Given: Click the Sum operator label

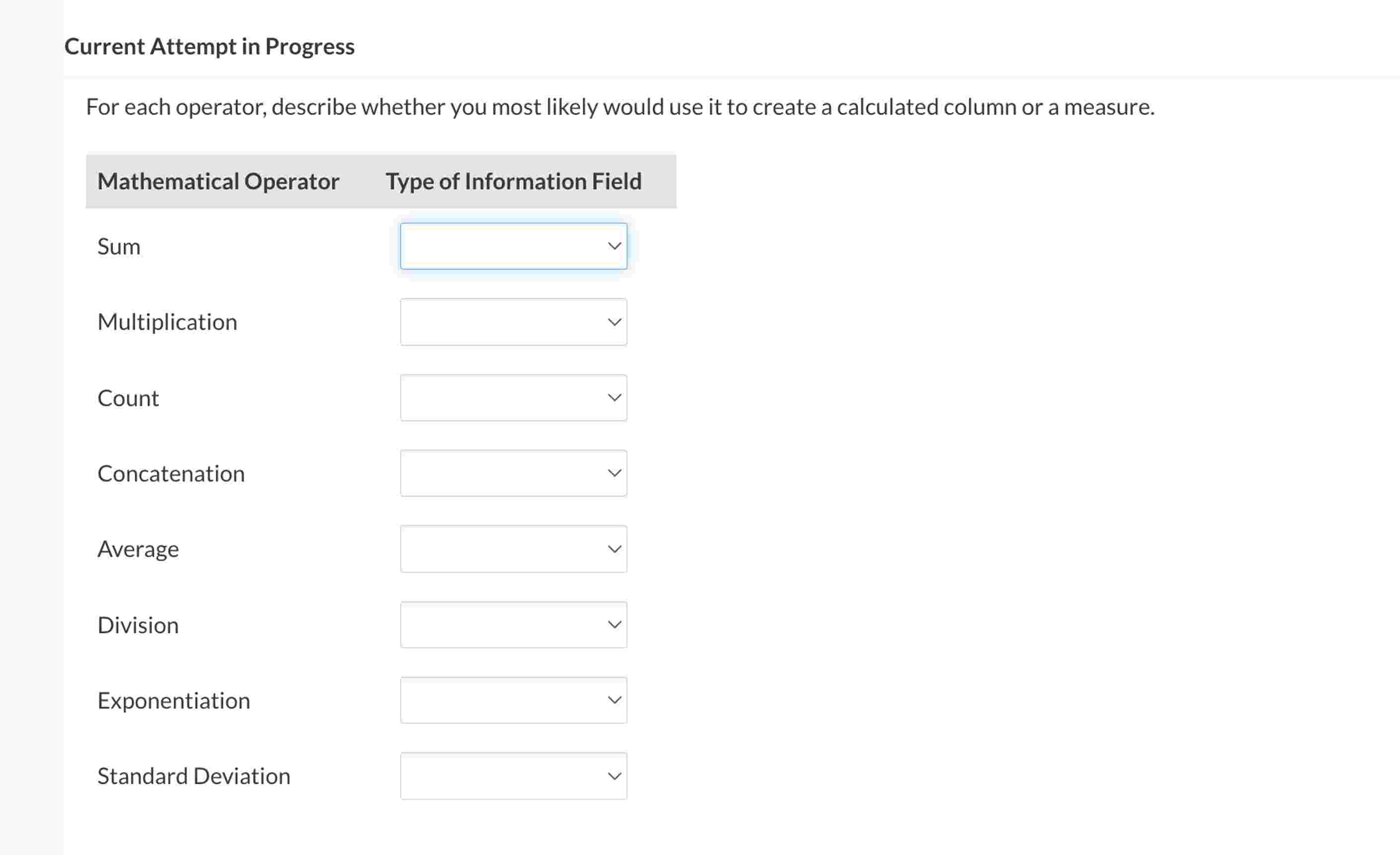Looking at the screenshot, I should 119,247.
